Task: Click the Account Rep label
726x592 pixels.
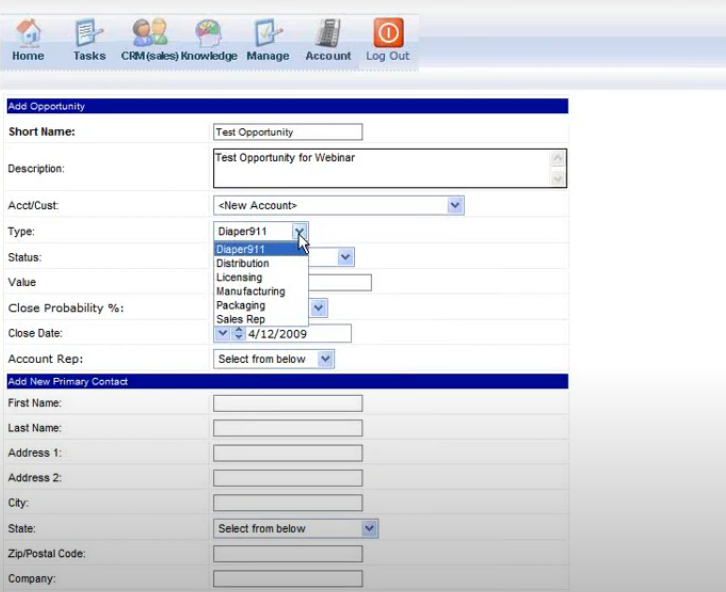Action: click(45, 359)
